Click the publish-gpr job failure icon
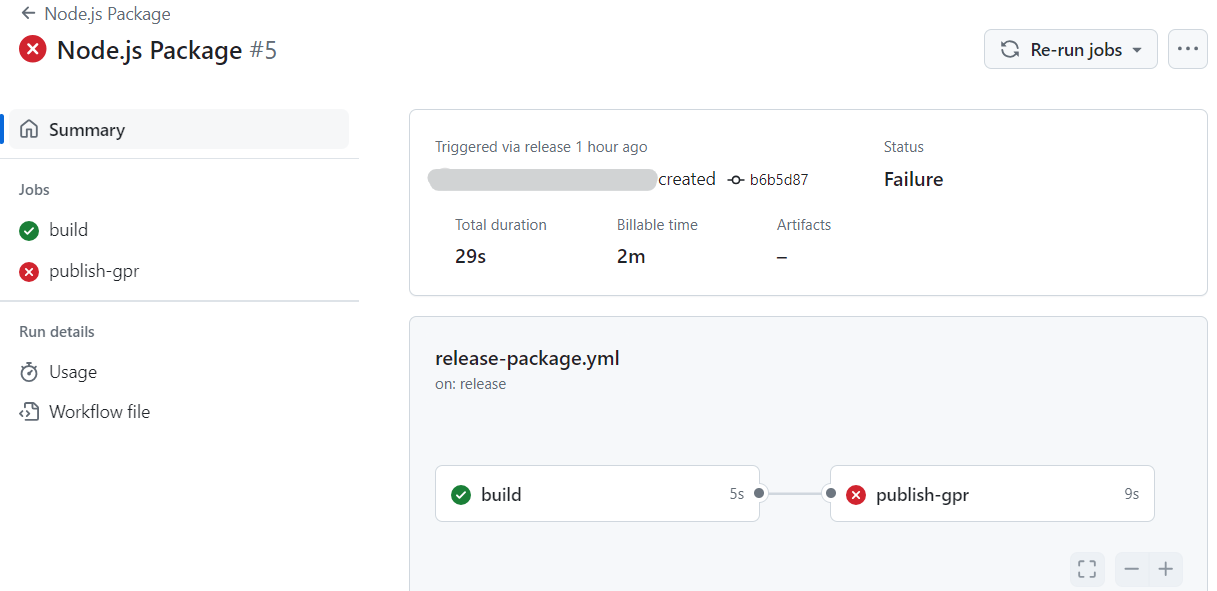The image size is (1217, 591). 28,271
